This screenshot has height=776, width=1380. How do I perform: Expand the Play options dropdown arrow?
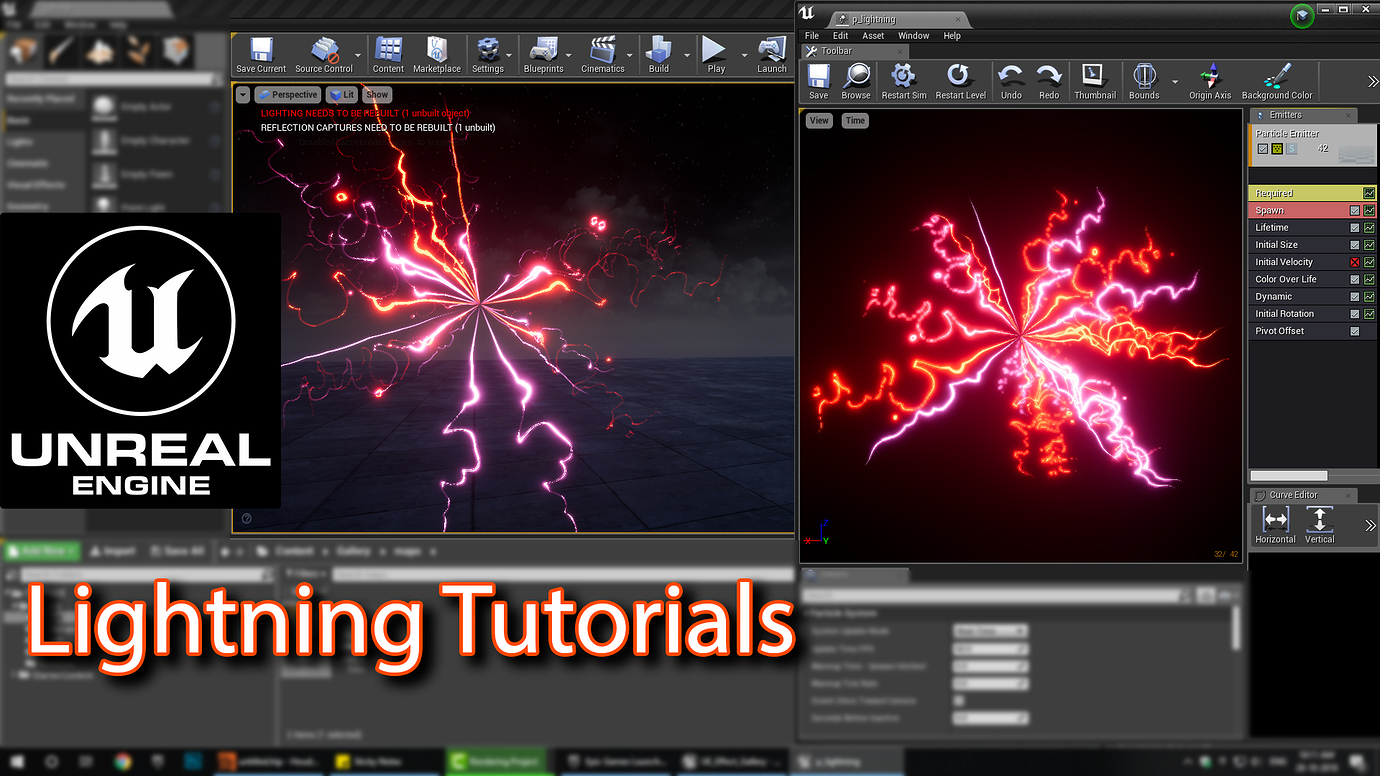(x=744, y=55)
